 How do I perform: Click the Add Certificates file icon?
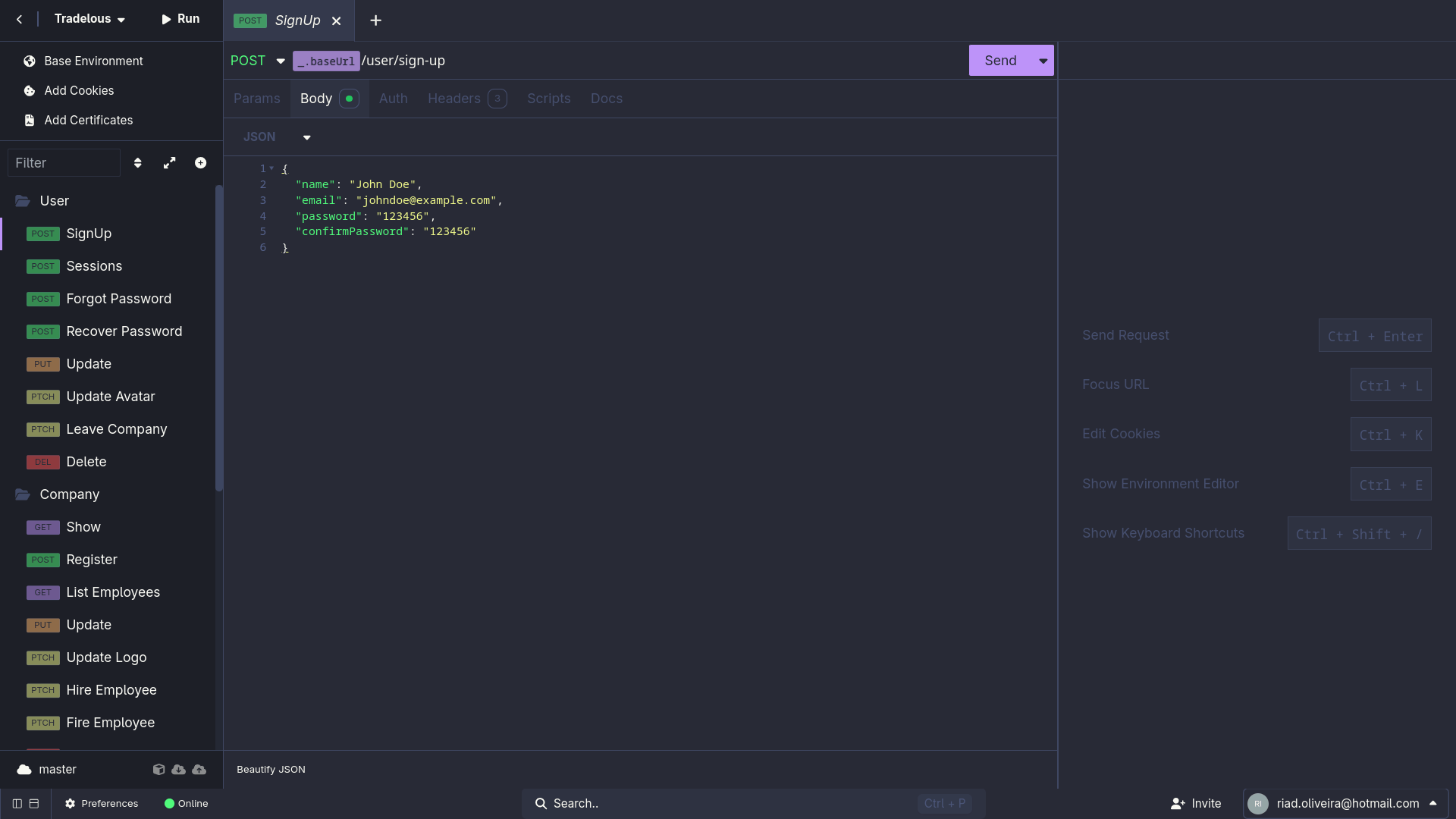pos(30,121)
